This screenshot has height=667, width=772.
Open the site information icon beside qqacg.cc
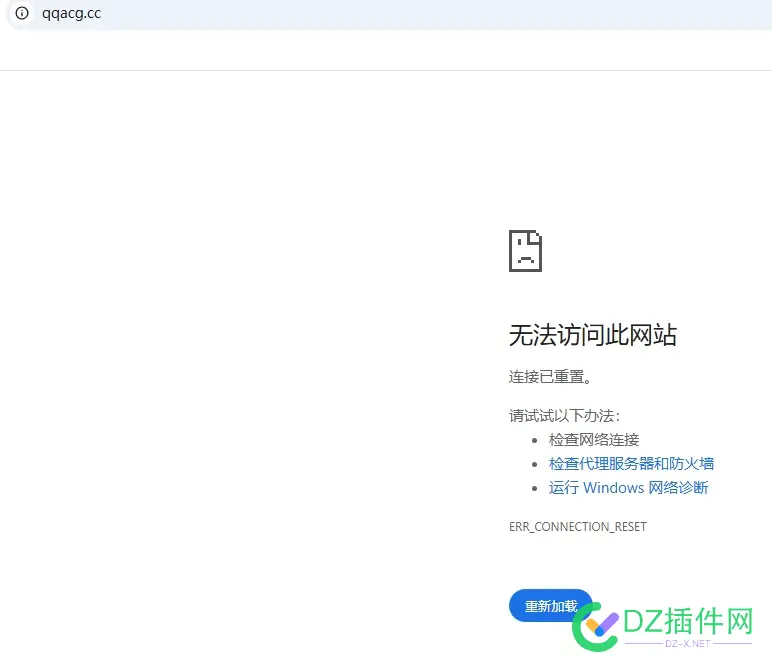pos(22,13)
